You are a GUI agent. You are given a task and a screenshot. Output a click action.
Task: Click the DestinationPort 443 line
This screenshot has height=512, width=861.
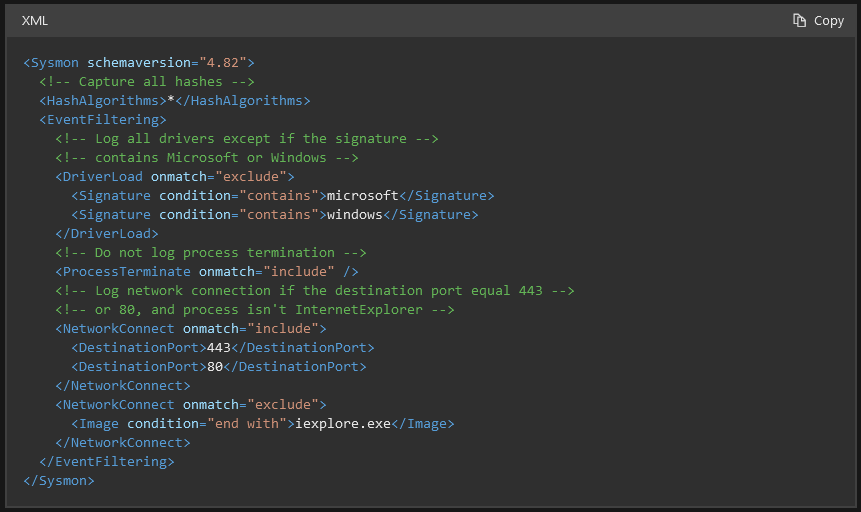pyautogui.click(x=223, y=348)
